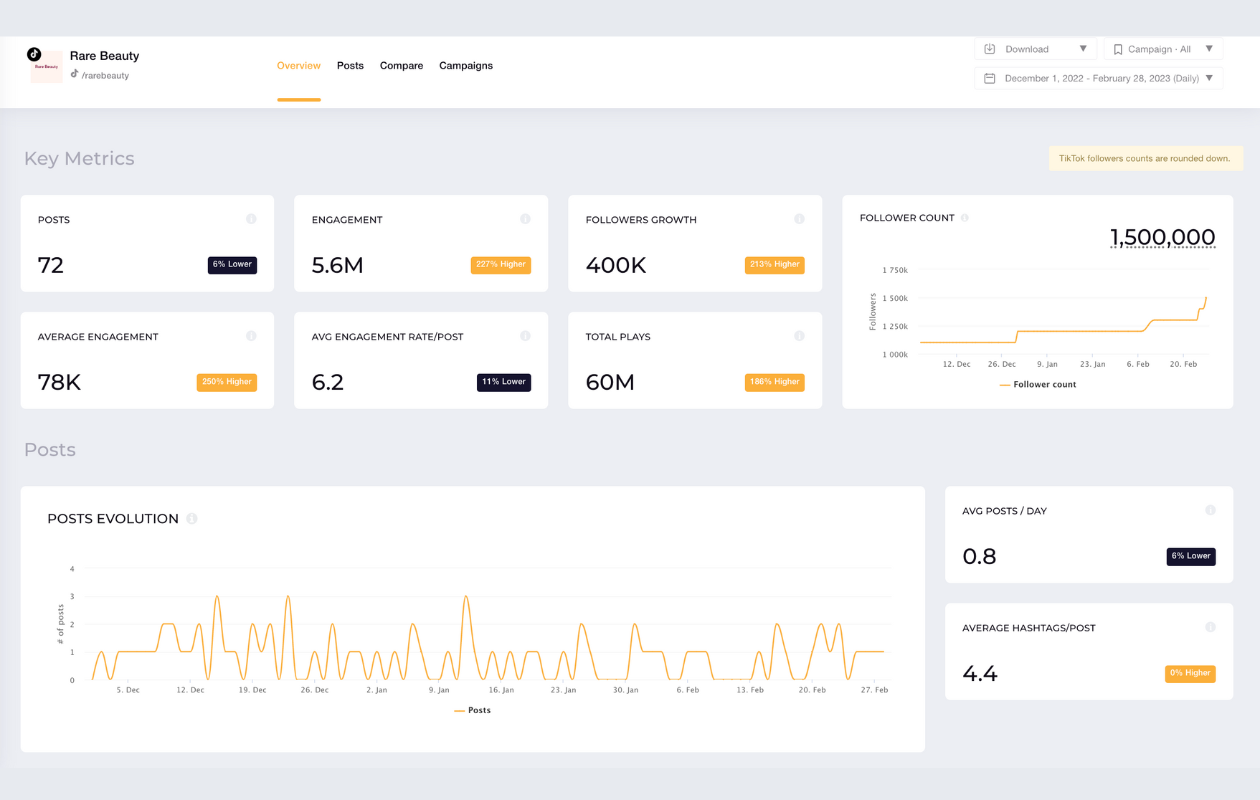Click the 4.4 average hashtags value
The width and height of the screenshot is (1260, 800).
tap(980, 674)
